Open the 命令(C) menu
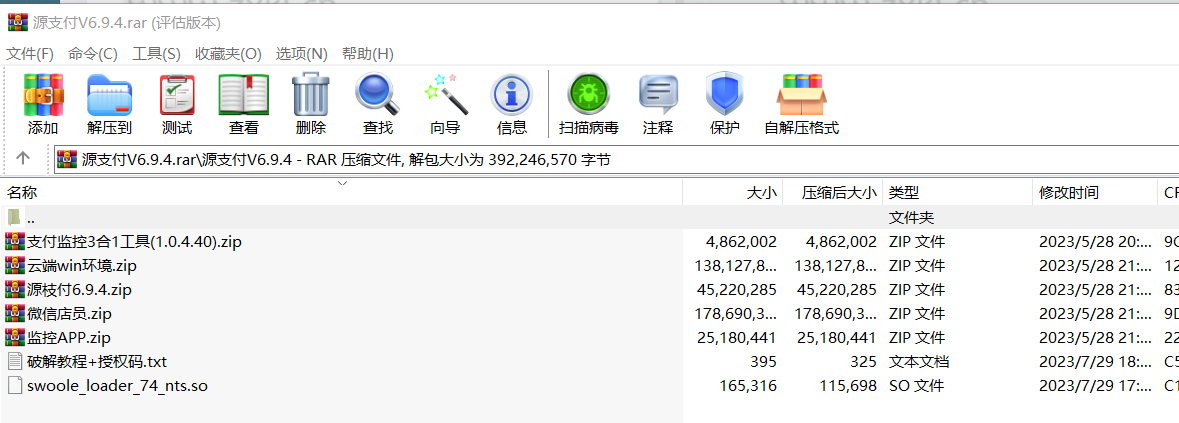Screen dimensions: 1179x423 (x=92, y=54)
